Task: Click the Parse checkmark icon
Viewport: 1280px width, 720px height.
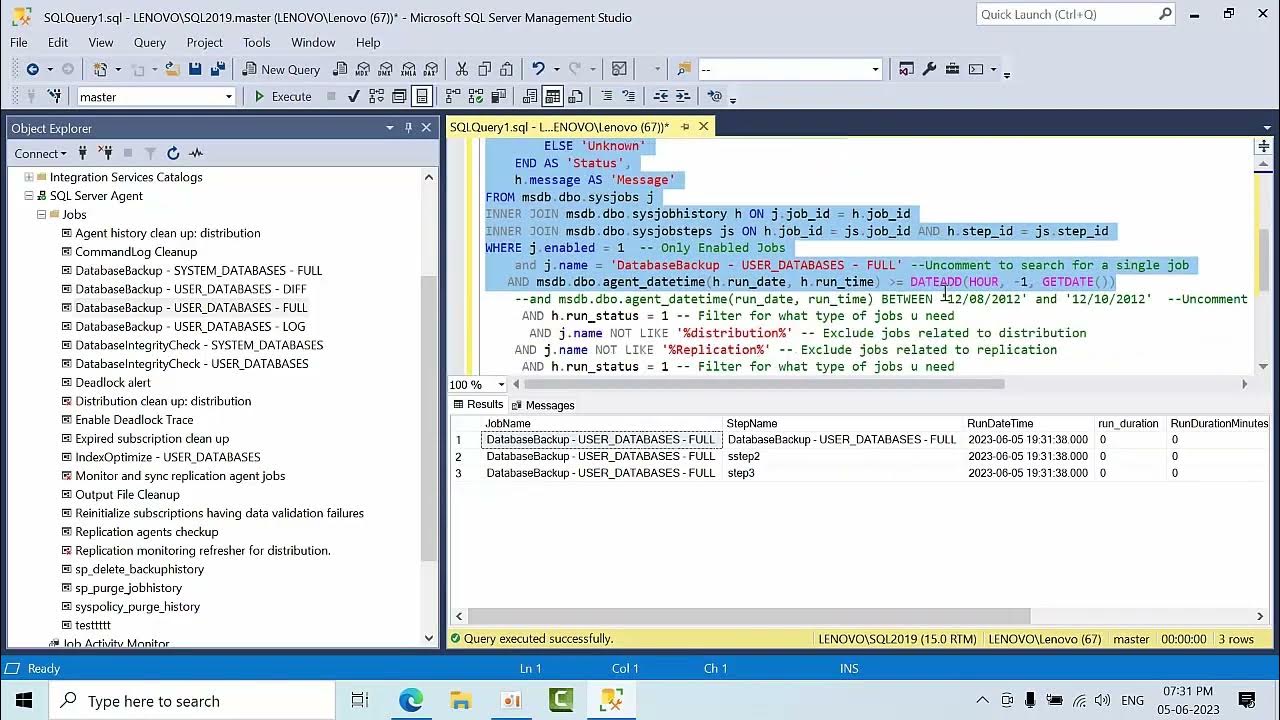Action: (x=353, y=96)
